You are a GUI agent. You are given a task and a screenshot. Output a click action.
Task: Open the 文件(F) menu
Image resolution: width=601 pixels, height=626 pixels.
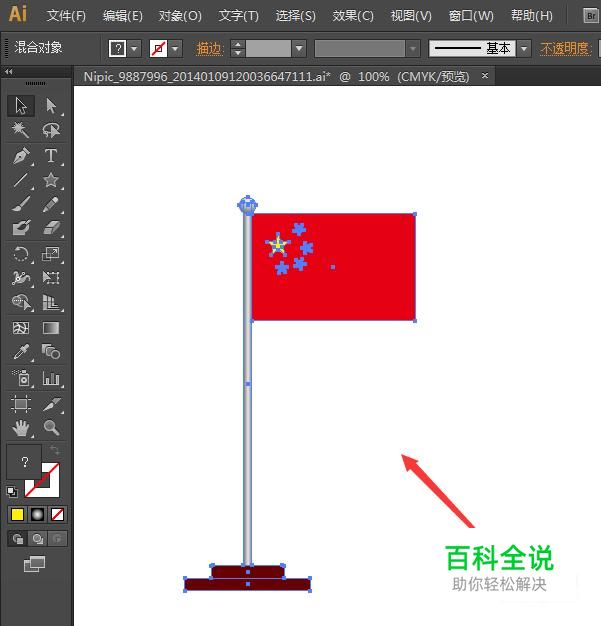[66, 16]
